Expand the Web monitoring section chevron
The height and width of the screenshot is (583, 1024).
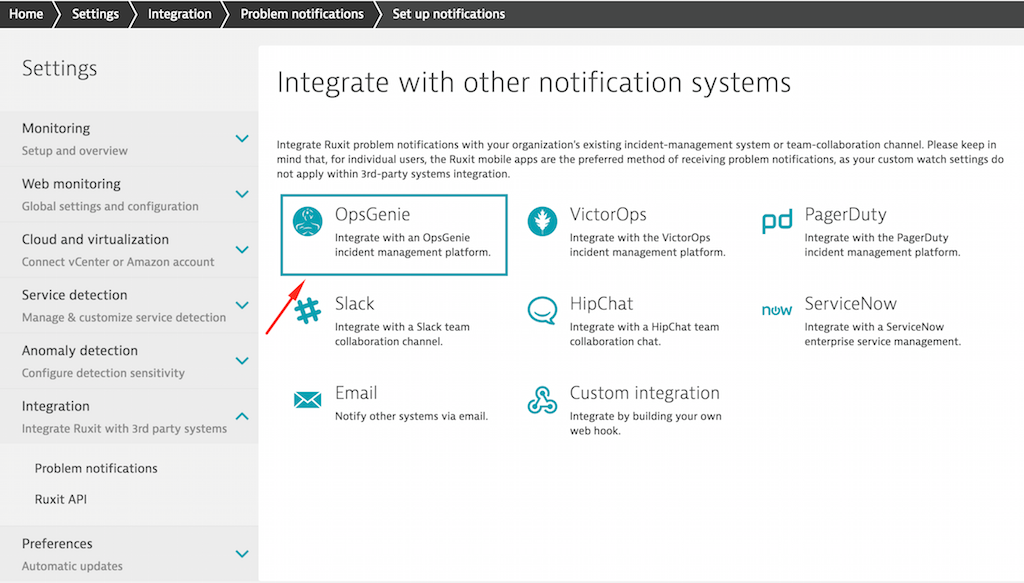pos(242,194)
